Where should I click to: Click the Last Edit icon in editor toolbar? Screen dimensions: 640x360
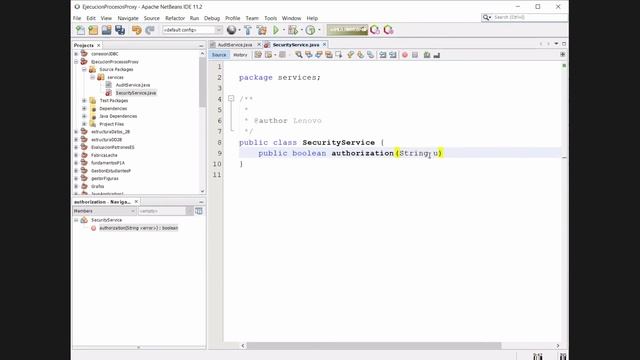pyautogui.click(x=258, y=55)
